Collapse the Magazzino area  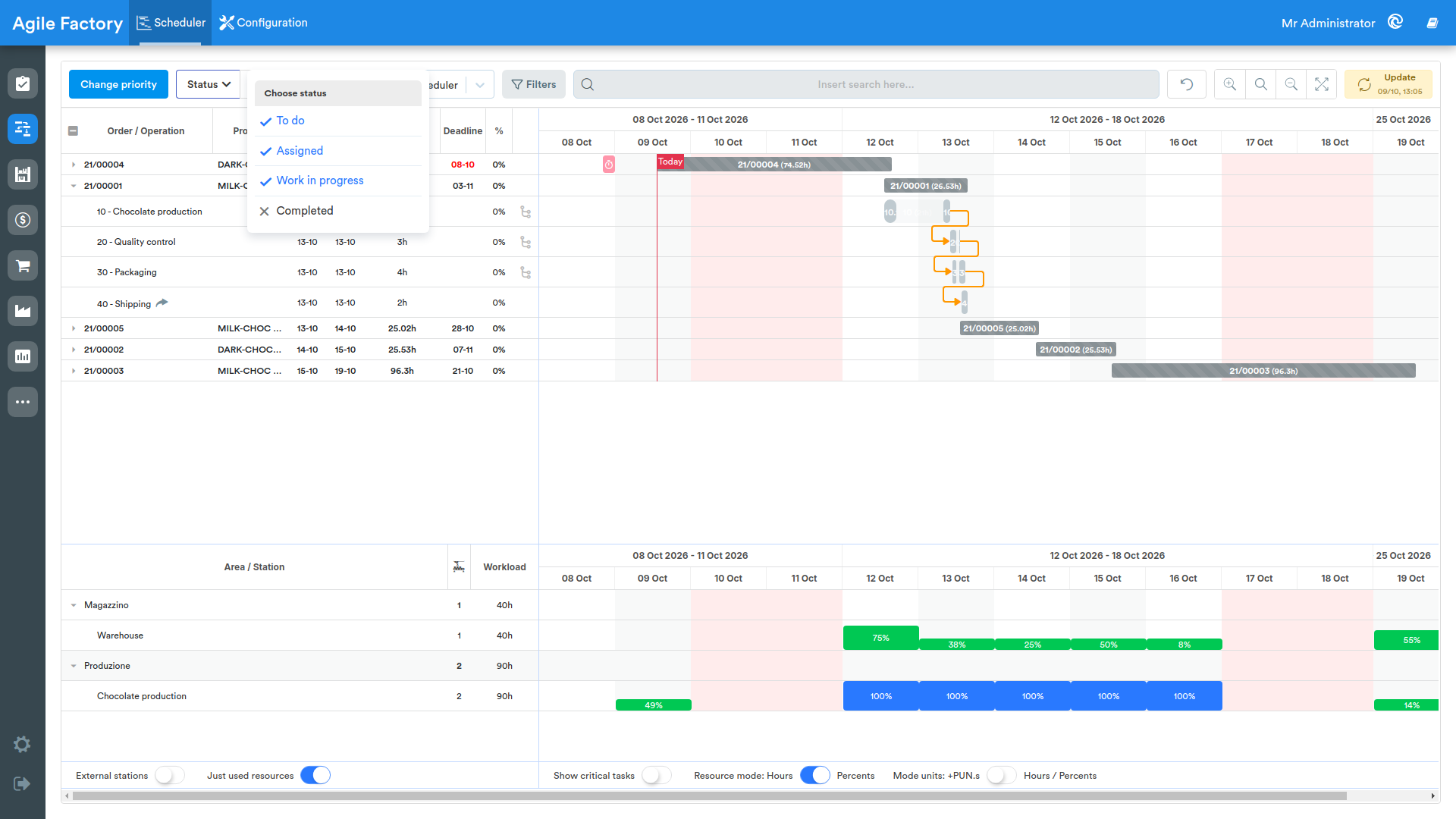coord(74,605)
